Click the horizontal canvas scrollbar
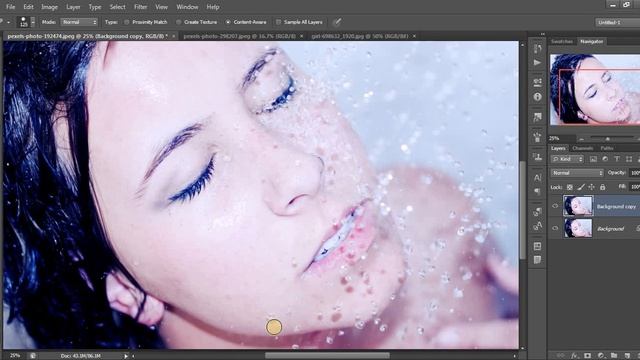 coord(327,356)
